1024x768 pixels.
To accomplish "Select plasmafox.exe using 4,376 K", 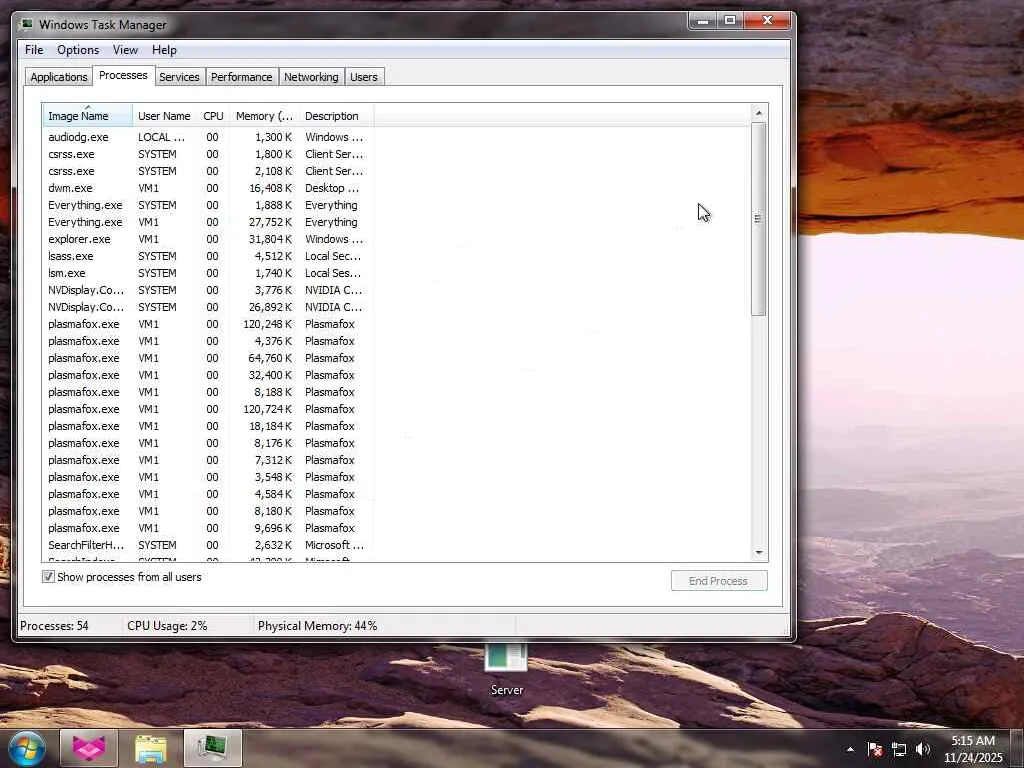I will point(208,341).
